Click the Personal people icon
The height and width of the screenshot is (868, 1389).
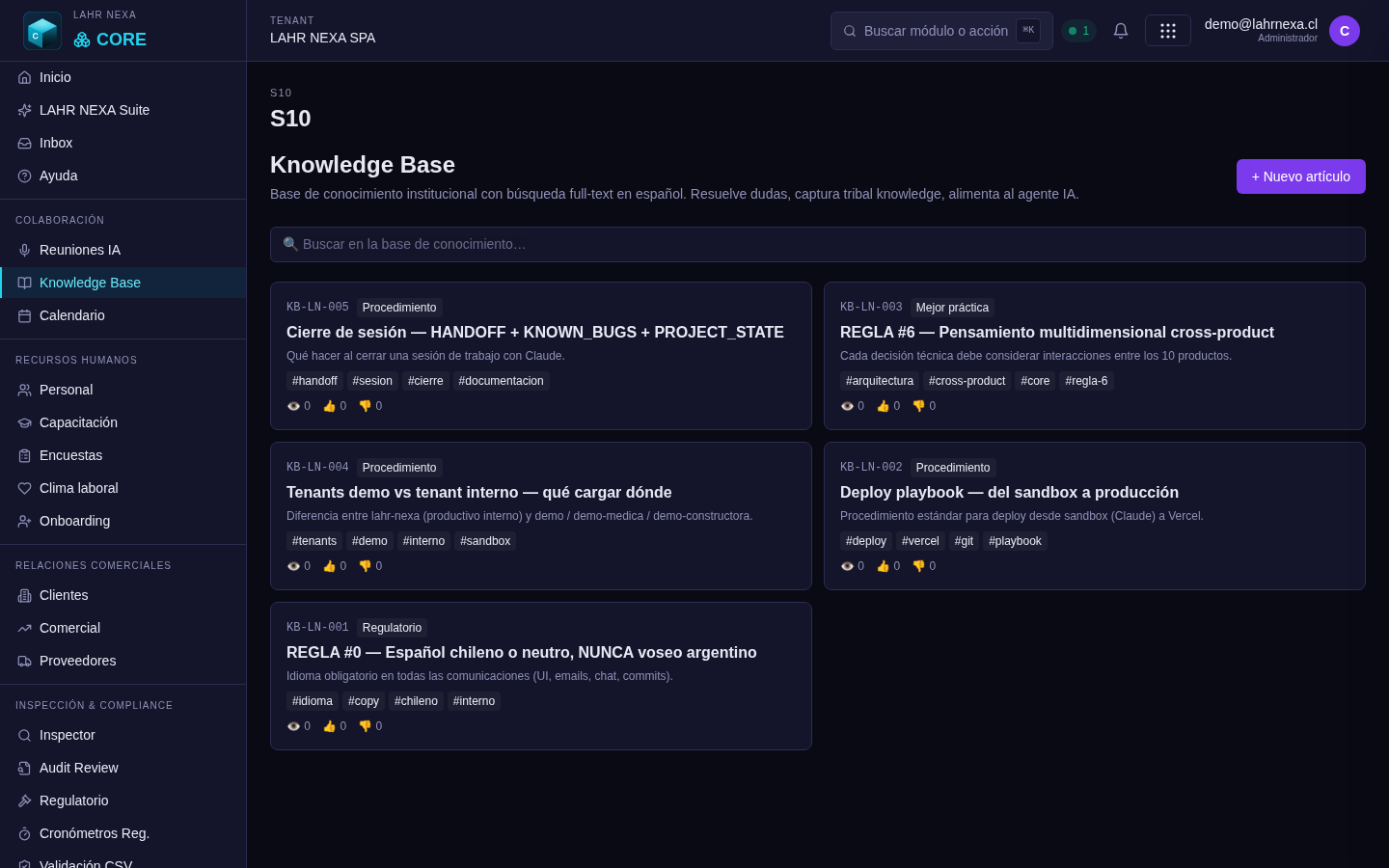click(24, 390)
